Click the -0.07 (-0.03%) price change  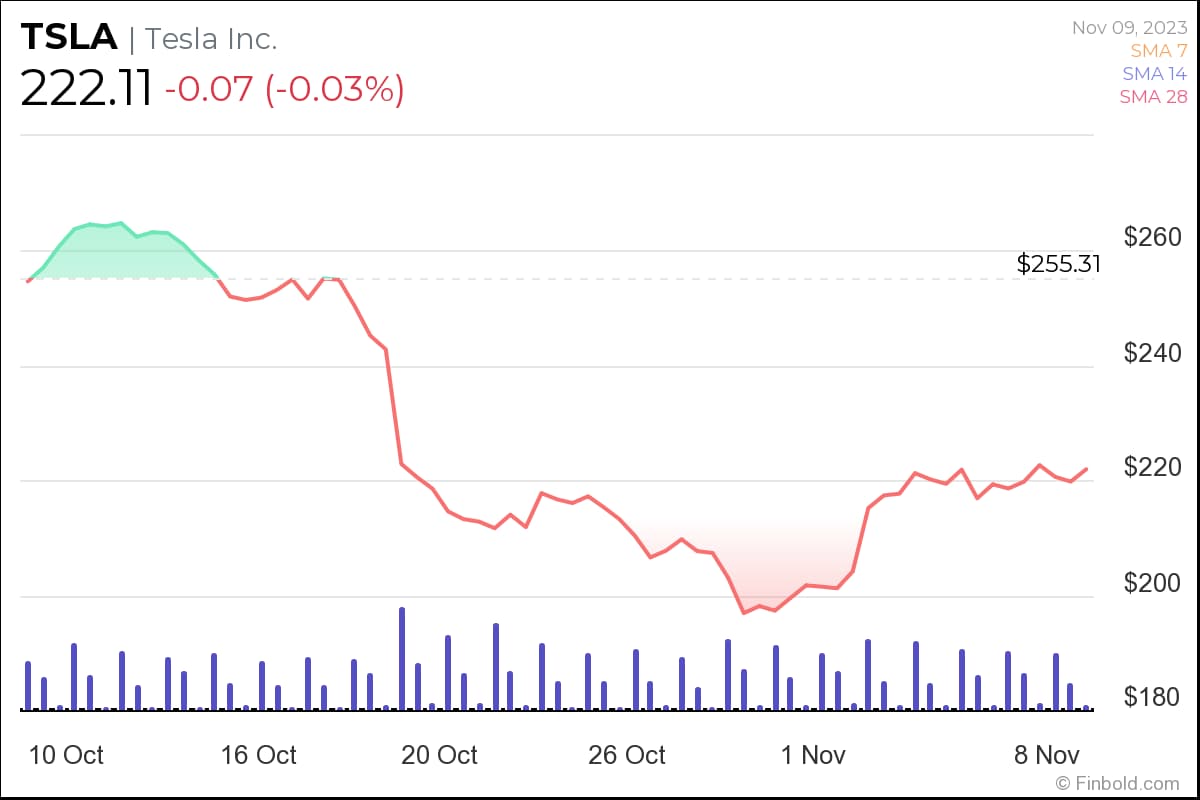[x=284, y=89]
